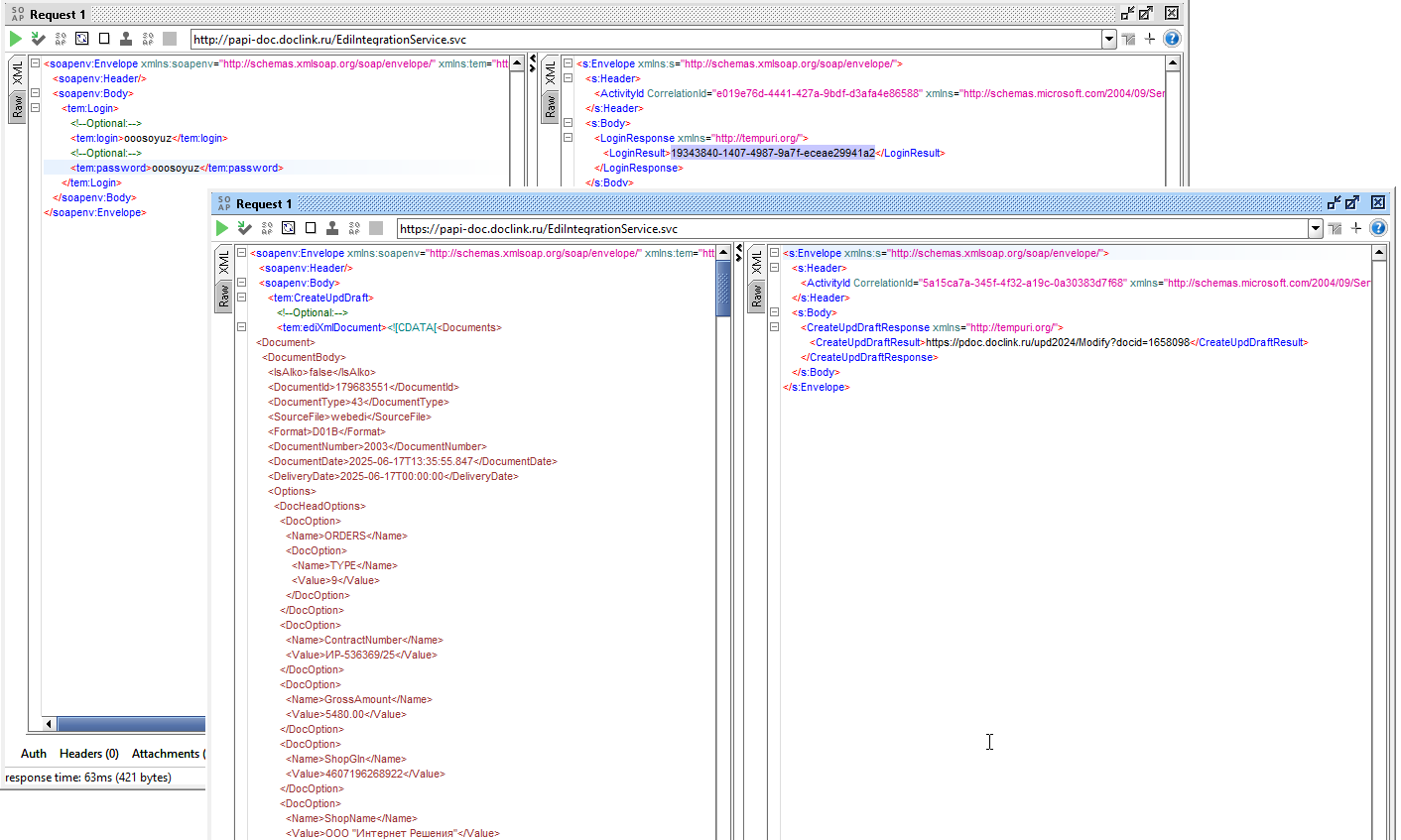Add CreateUpdDraft request to TestCase icon
Viewport: 1401px width, 840px height.
click(x=244, y=228)
